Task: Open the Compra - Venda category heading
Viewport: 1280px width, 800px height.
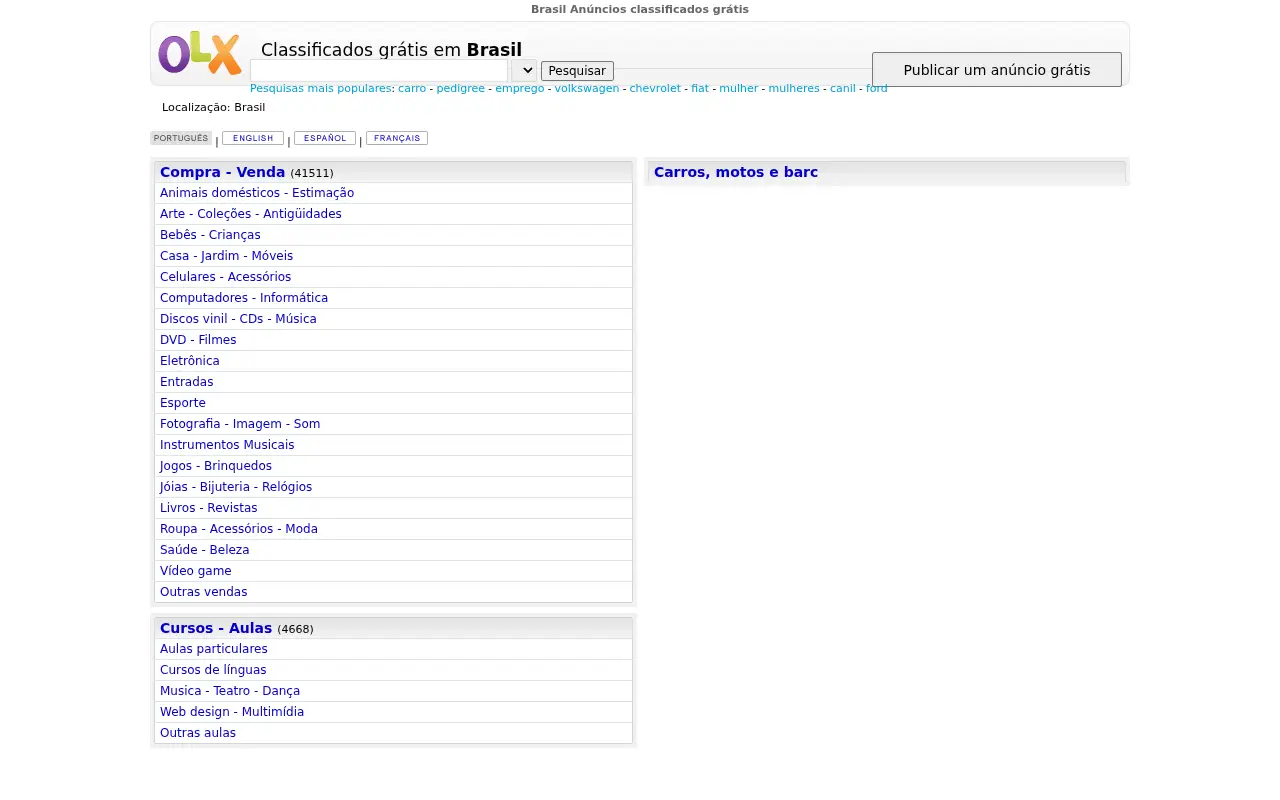Action: tap(223, 172)
